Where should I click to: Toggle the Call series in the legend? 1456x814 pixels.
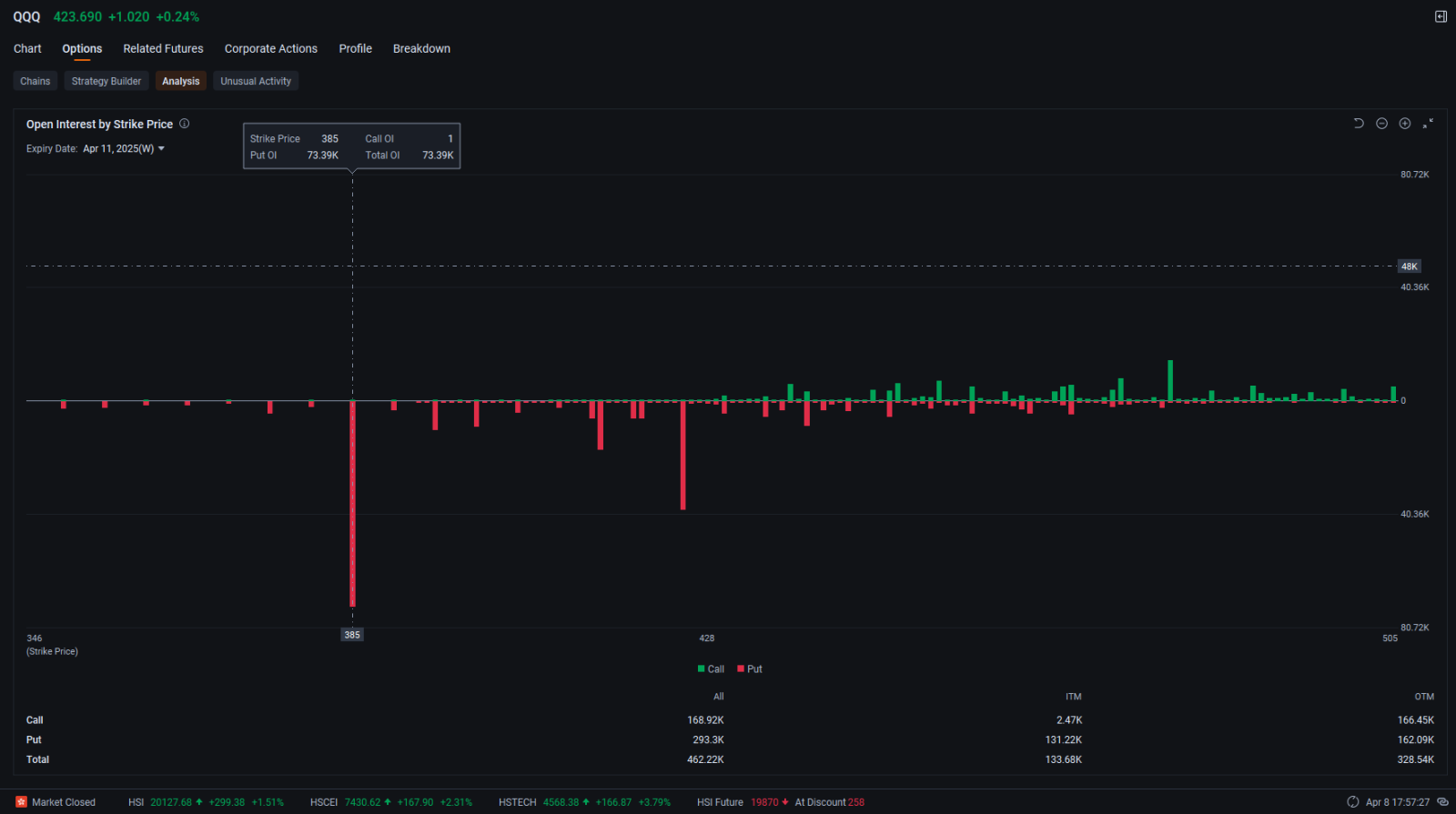tap(711, 668)
